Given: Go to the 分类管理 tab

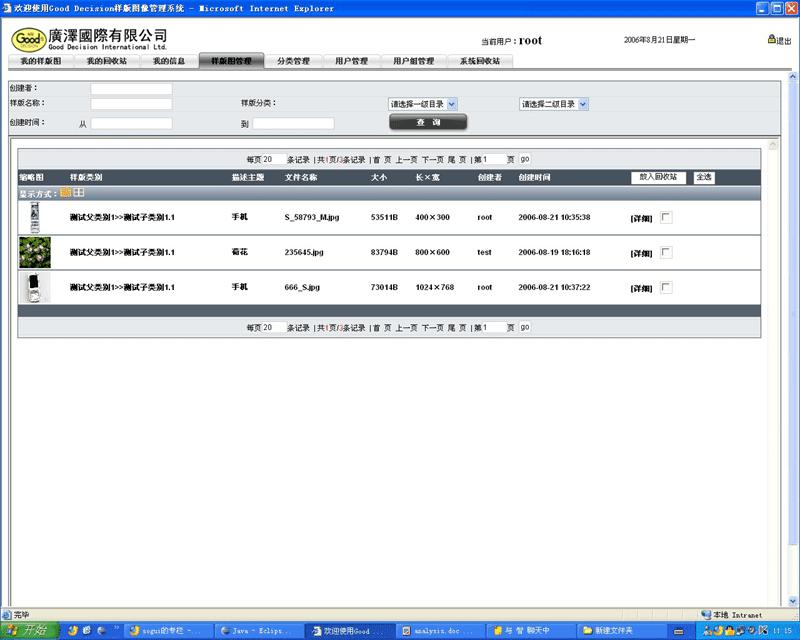Looking at the screenshot, I should point(293,61).
